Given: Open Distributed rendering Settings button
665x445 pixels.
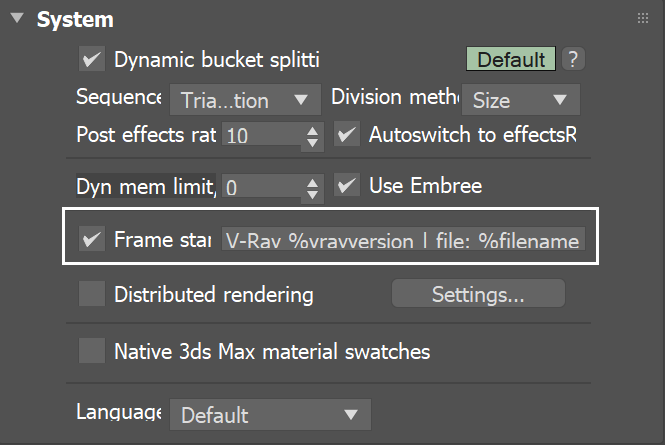Looking at the screenshot, I should tap(477, 294).
